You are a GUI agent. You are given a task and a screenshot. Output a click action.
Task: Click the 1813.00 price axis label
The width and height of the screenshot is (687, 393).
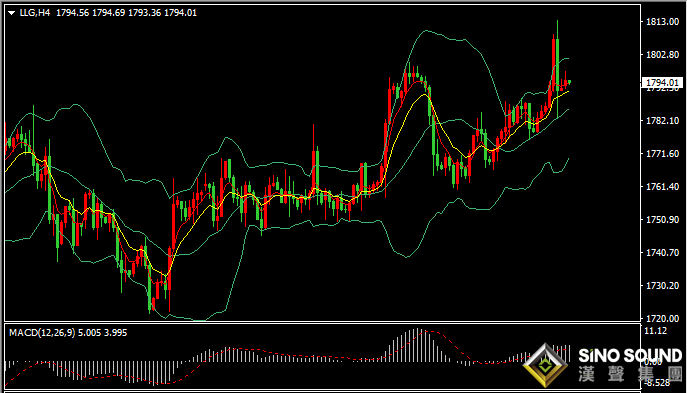tap(662, 22)
